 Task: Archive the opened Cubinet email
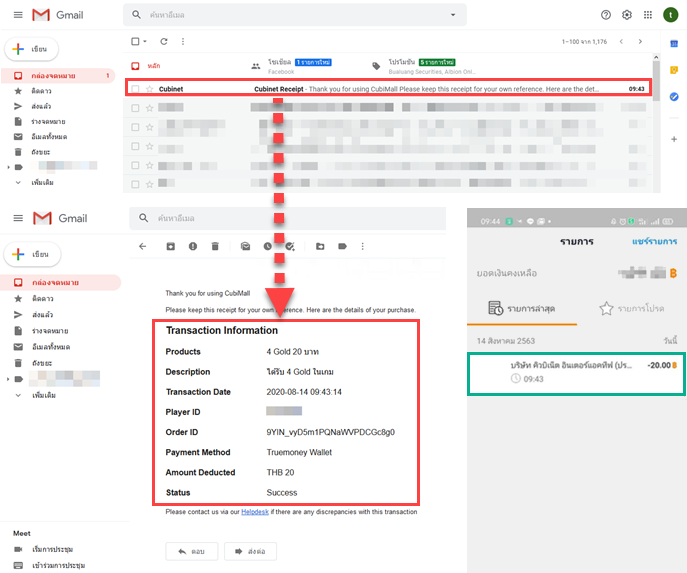pyautogui.click(x=170, y=246)
